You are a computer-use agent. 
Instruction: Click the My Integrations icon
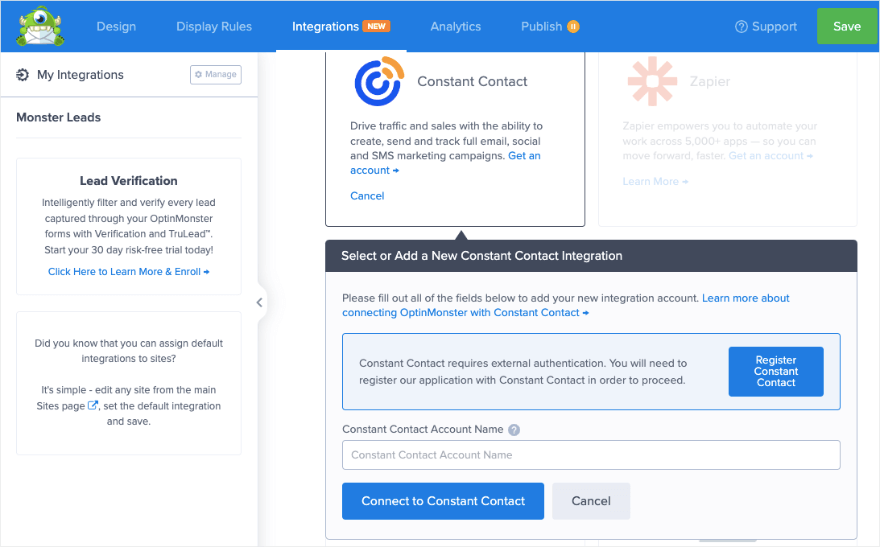tap(22, 75)
